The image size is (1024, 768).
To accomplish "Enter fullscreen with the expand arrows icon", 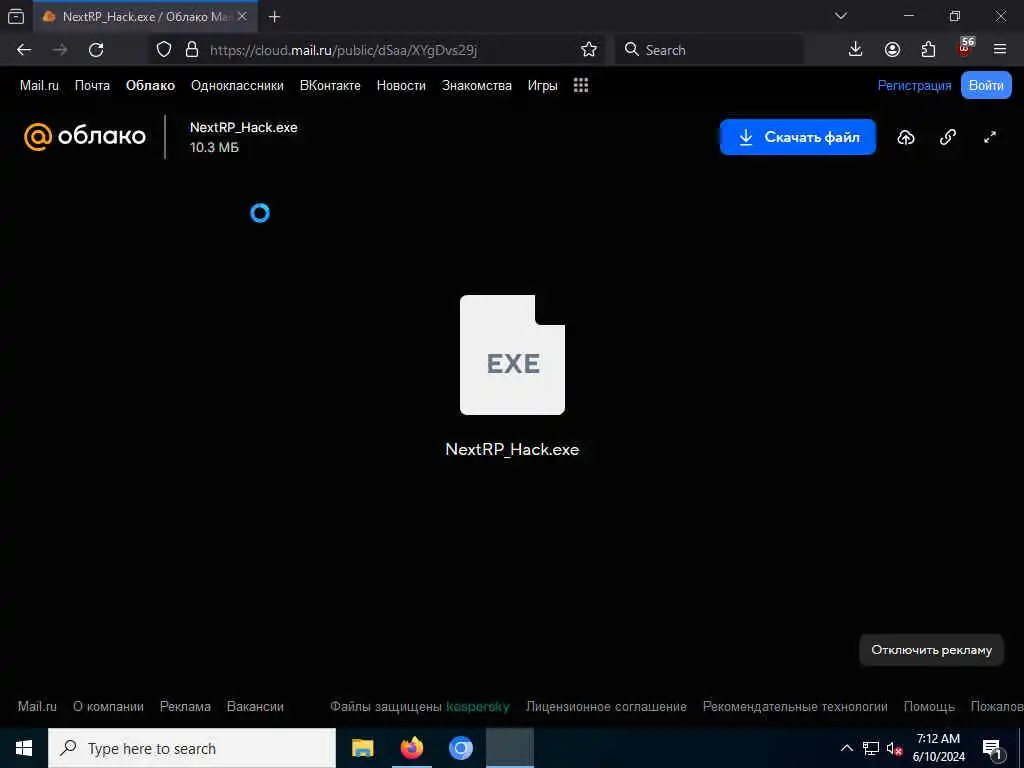I will click(990, 137).
